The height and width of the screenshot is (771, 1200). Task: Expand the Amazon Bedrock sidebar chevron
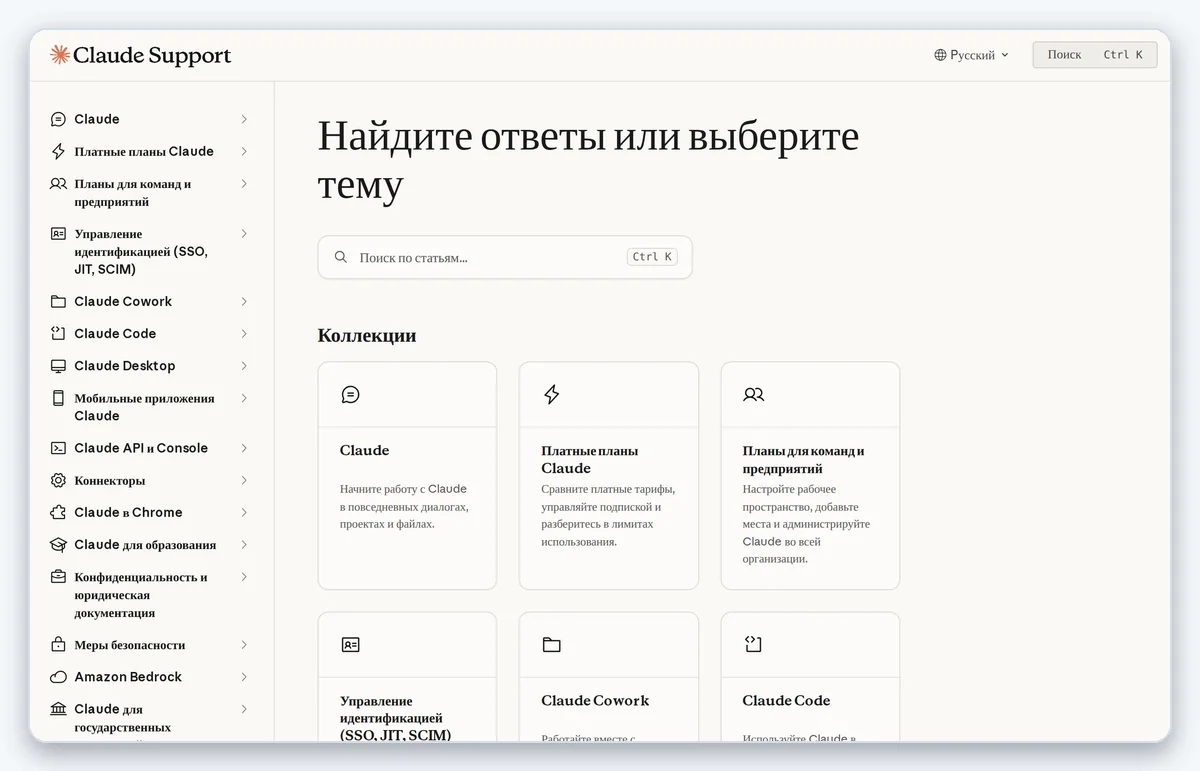pyautogui.click(x=244, y=677)
